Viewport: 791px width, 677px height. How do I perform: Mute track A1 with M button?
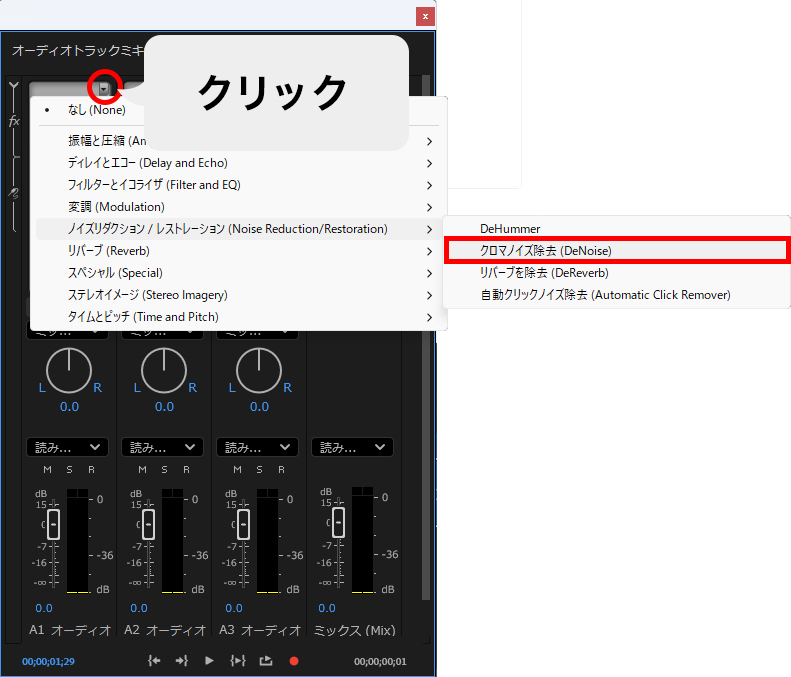47,470
